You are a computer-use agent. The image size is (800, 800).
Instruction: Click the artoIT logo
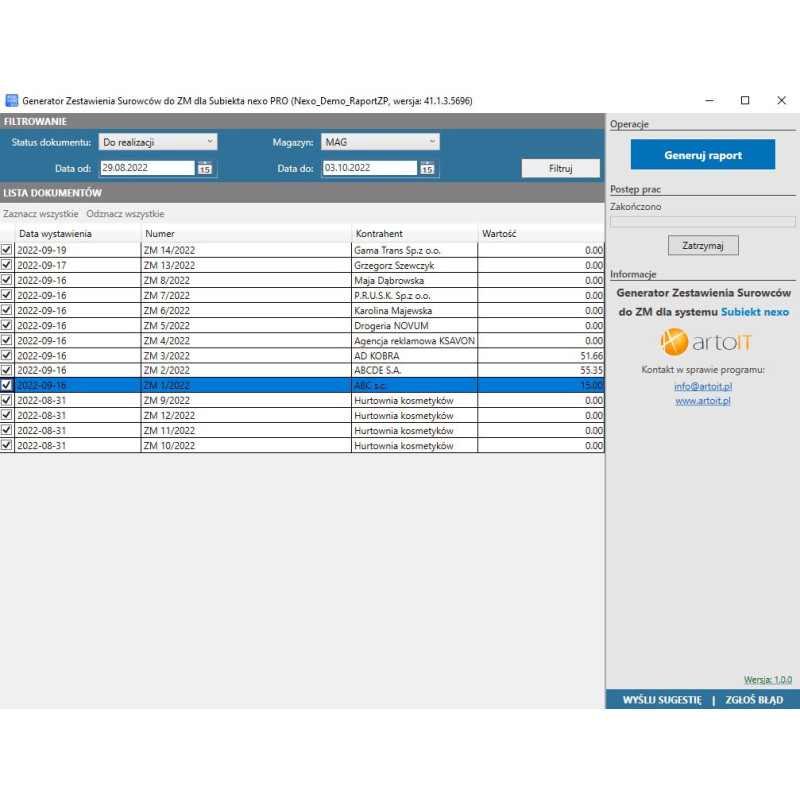[x=701, y=343]
